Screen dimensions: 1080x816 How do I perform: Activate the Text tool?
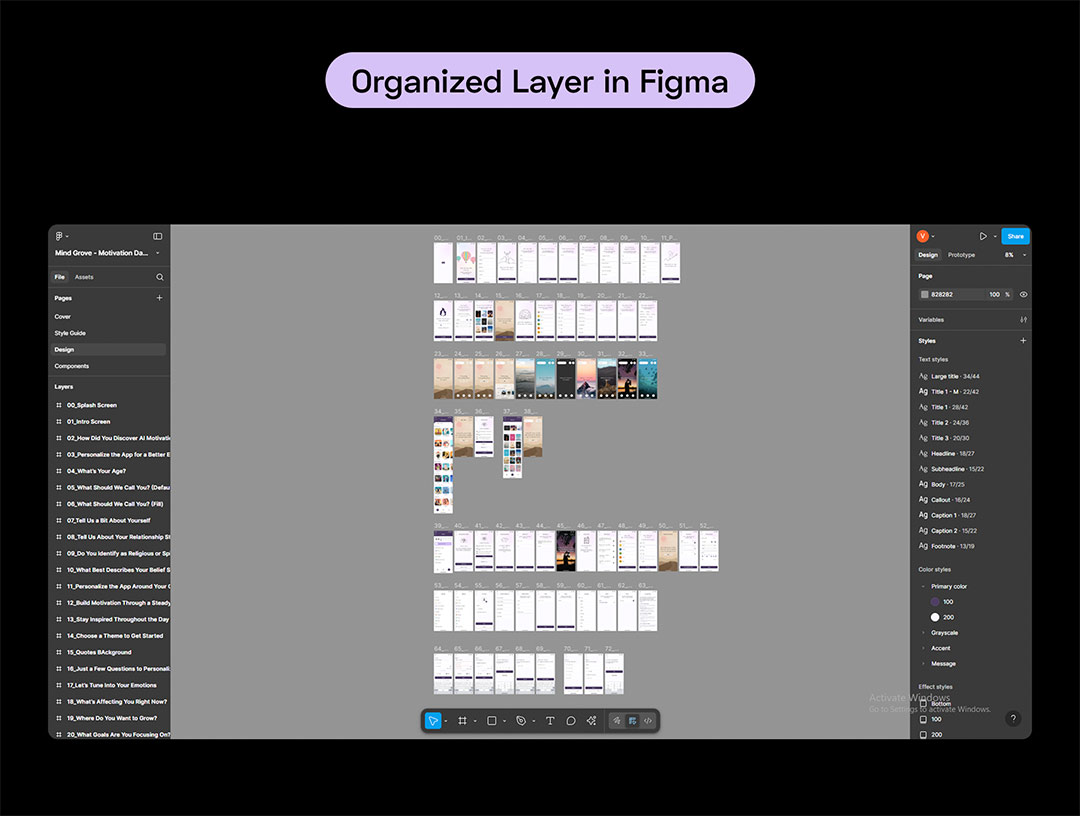(x=550, y=721)
